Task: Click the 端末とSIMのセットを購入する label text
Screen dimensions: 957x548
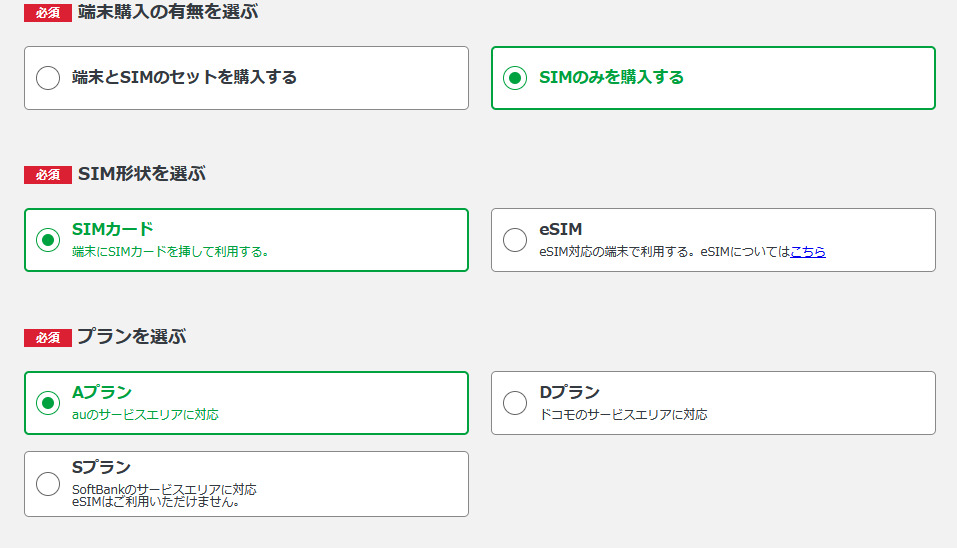Action: [184, 77]
